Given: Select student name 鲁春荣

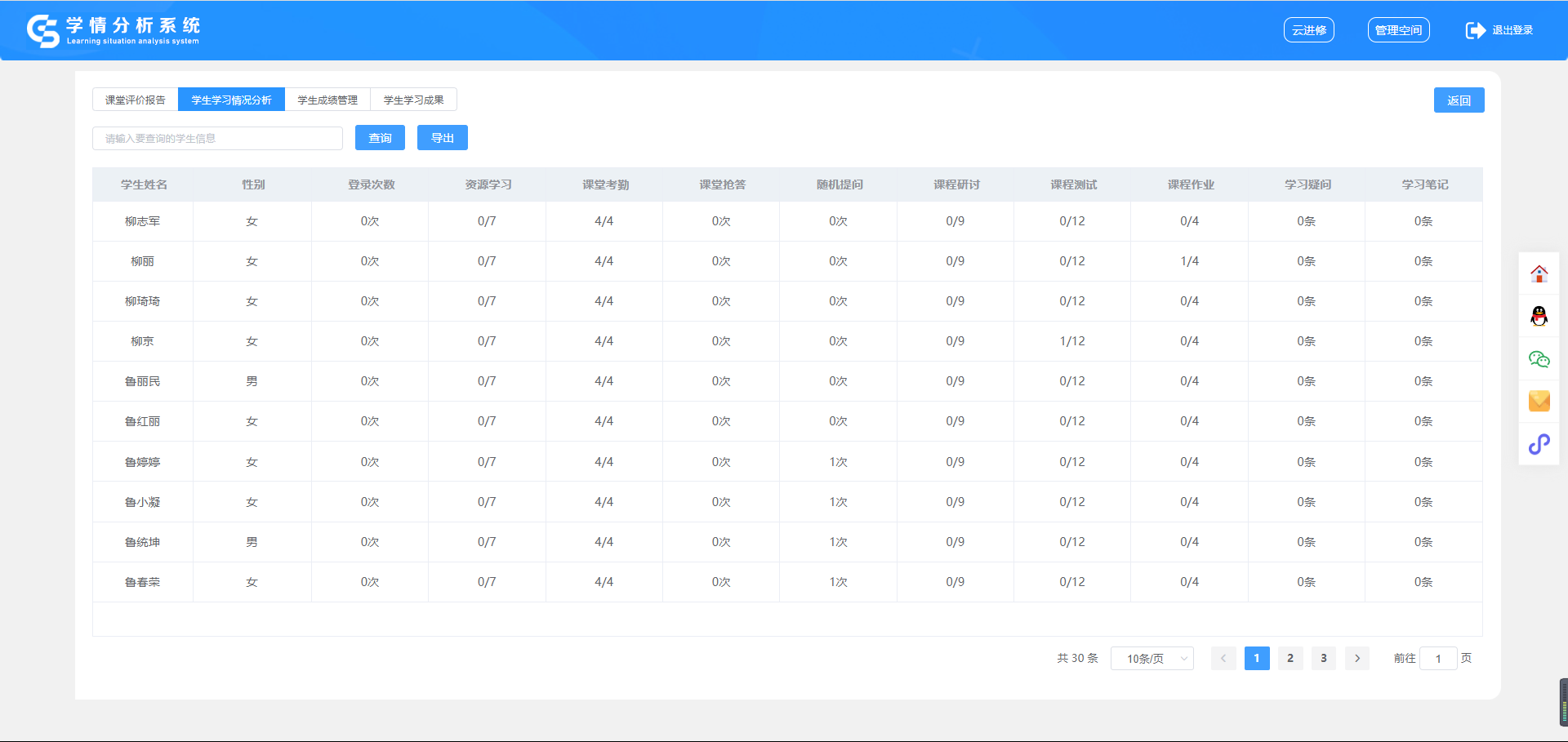Looking at the screenshot, I should (x=142, y=582).
